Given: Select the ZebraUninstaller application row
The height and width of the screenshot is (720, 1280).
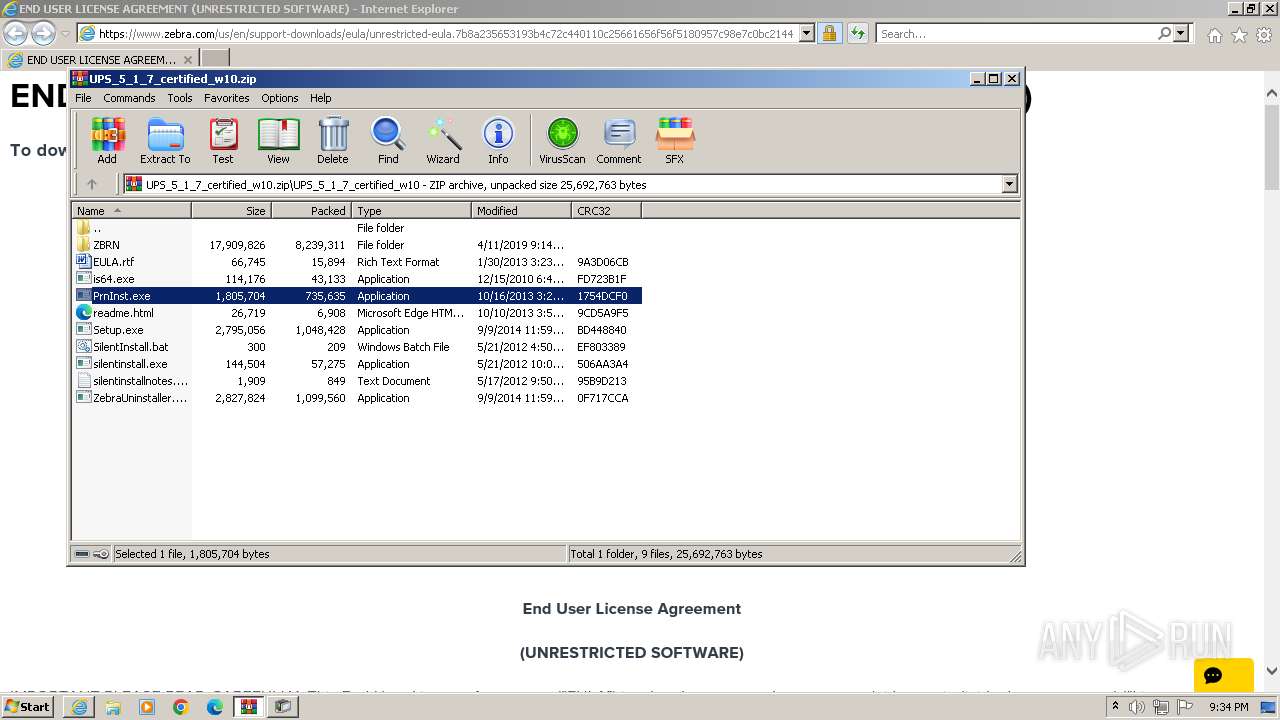Looking at the screenshot, I should pyautogui.click(x=357, y=398).
